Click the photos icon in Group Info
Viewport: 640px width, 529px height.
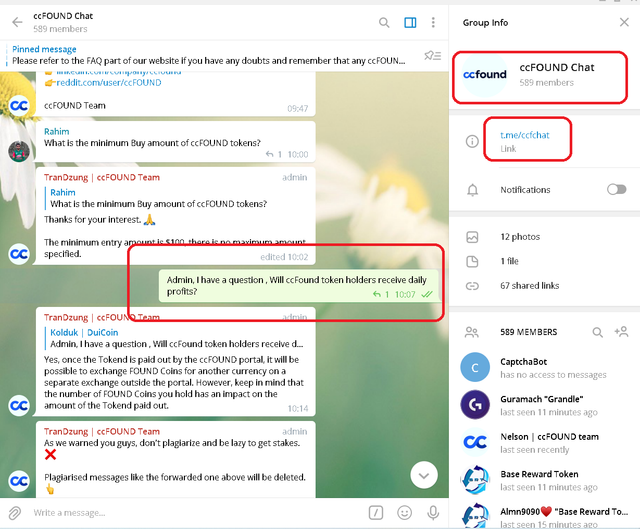click(472, 237)
